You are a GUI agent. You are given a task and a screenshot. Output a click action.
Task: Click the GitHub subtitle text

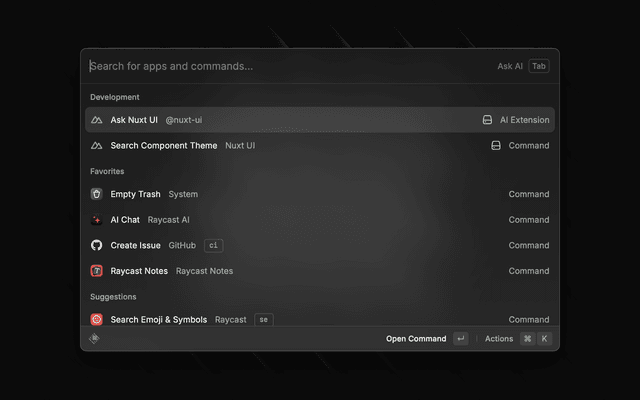point(182,246)
